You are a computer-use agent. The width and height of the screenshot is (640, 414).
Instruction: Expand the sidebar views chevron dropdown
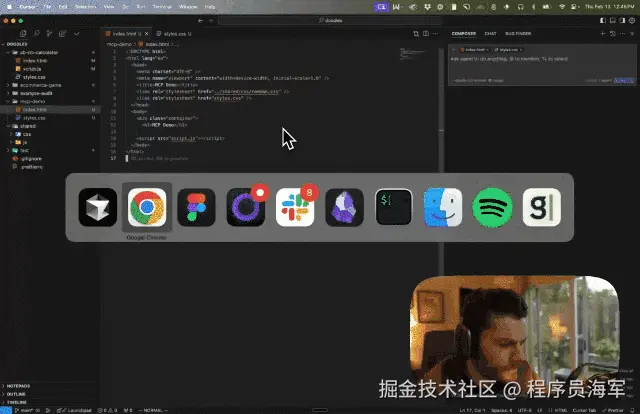76,33
